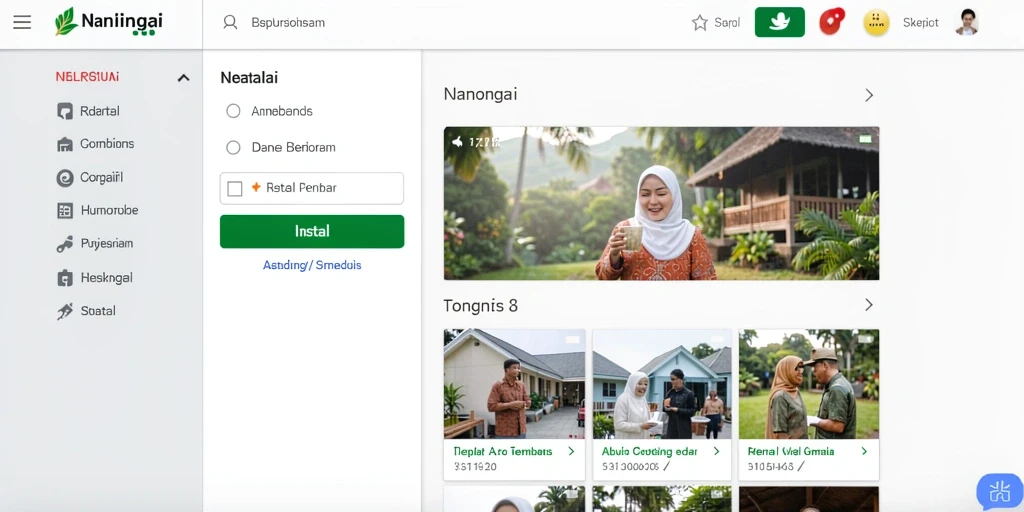The image size is (1024, 512).
Task: Click the Neatalai panel heading
Action: point(249,78)
